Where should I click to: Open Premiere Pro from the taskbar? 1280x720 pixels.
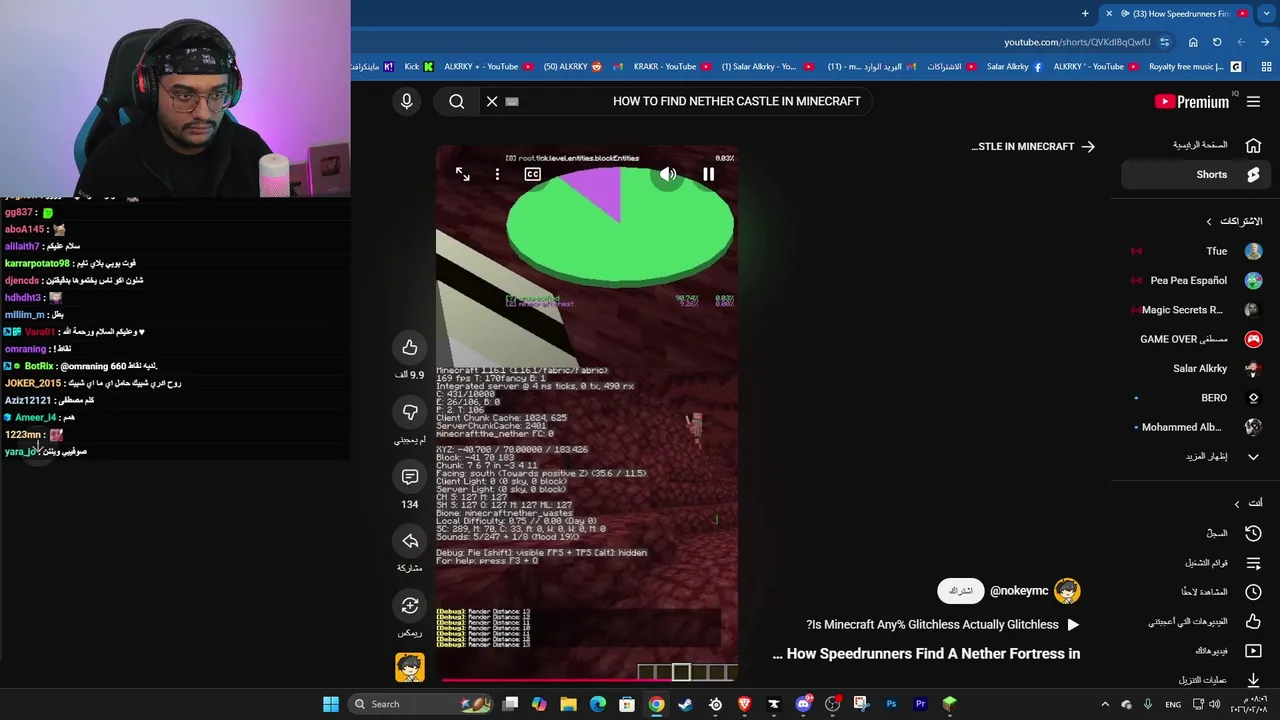921,704
